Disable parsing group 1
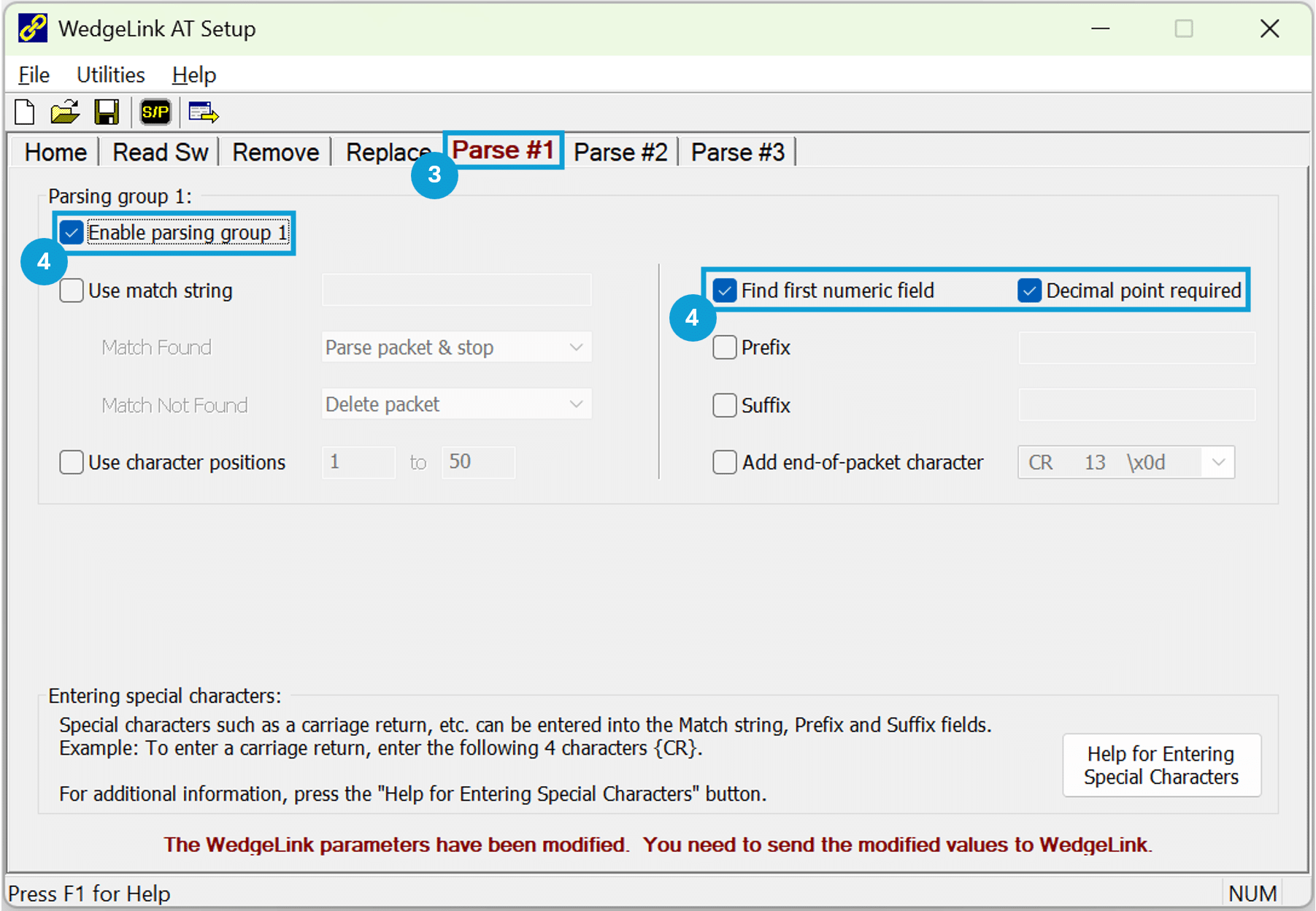 pos(71,232)
